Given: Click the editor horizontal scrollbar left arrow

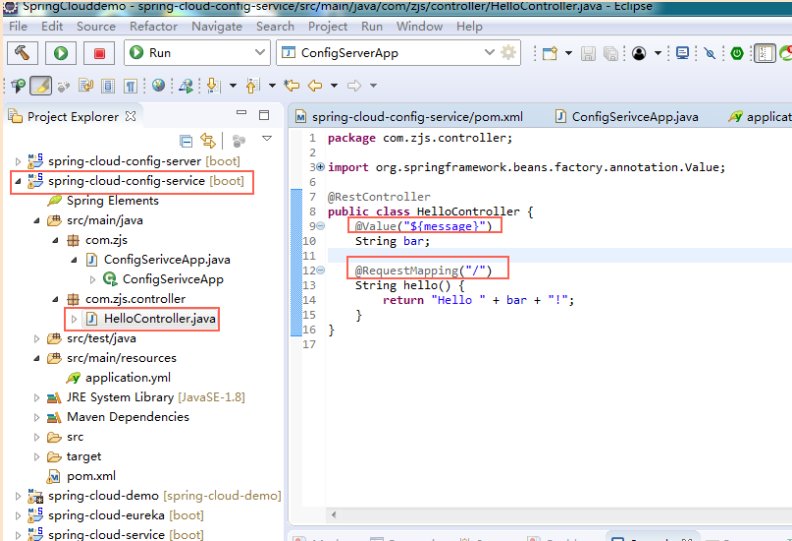Looking at the screenshot, I should tap(333, 515).
